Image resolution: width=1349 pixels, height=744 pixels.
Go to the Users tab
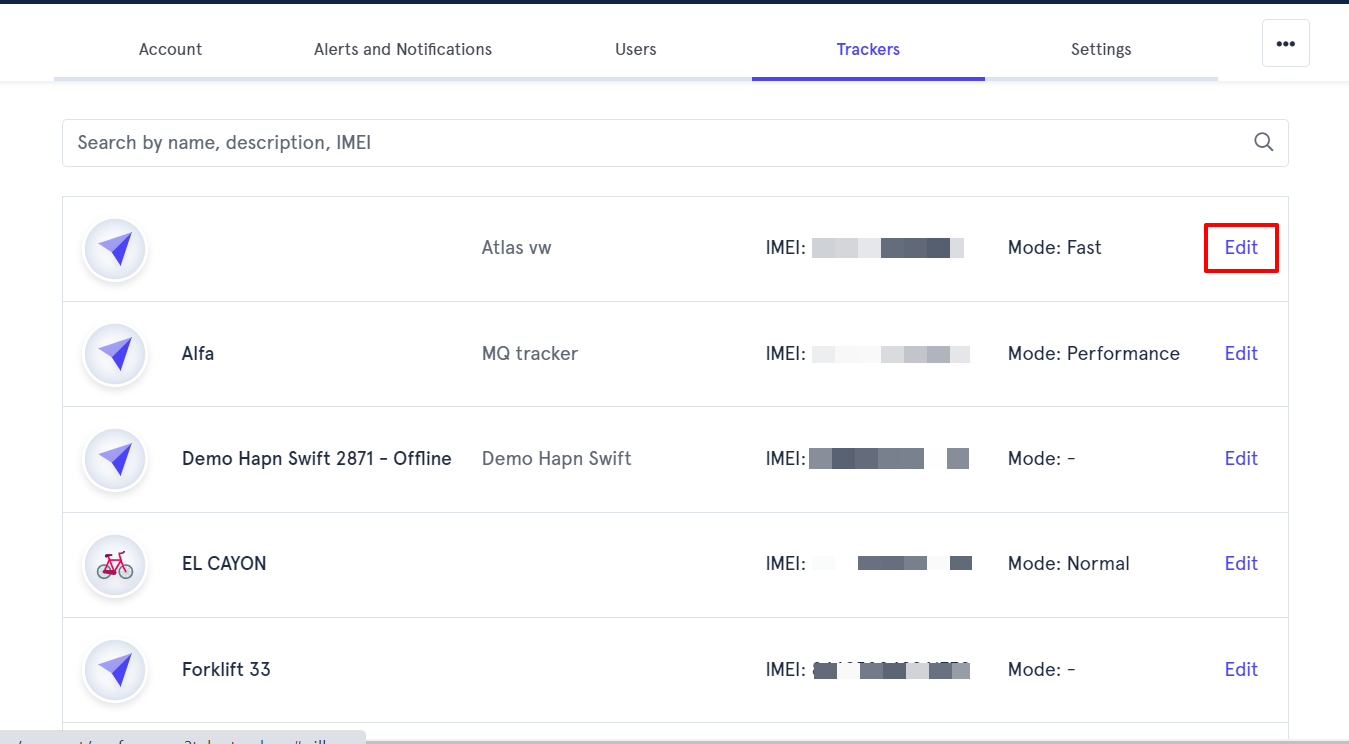[x=636, y=49]
